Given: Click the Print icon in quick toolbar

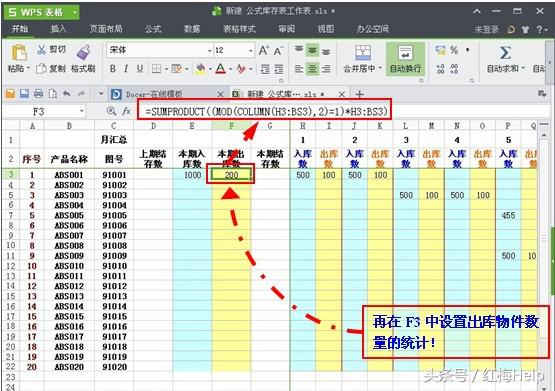Looking at the screenshot, I should [39, 94].
